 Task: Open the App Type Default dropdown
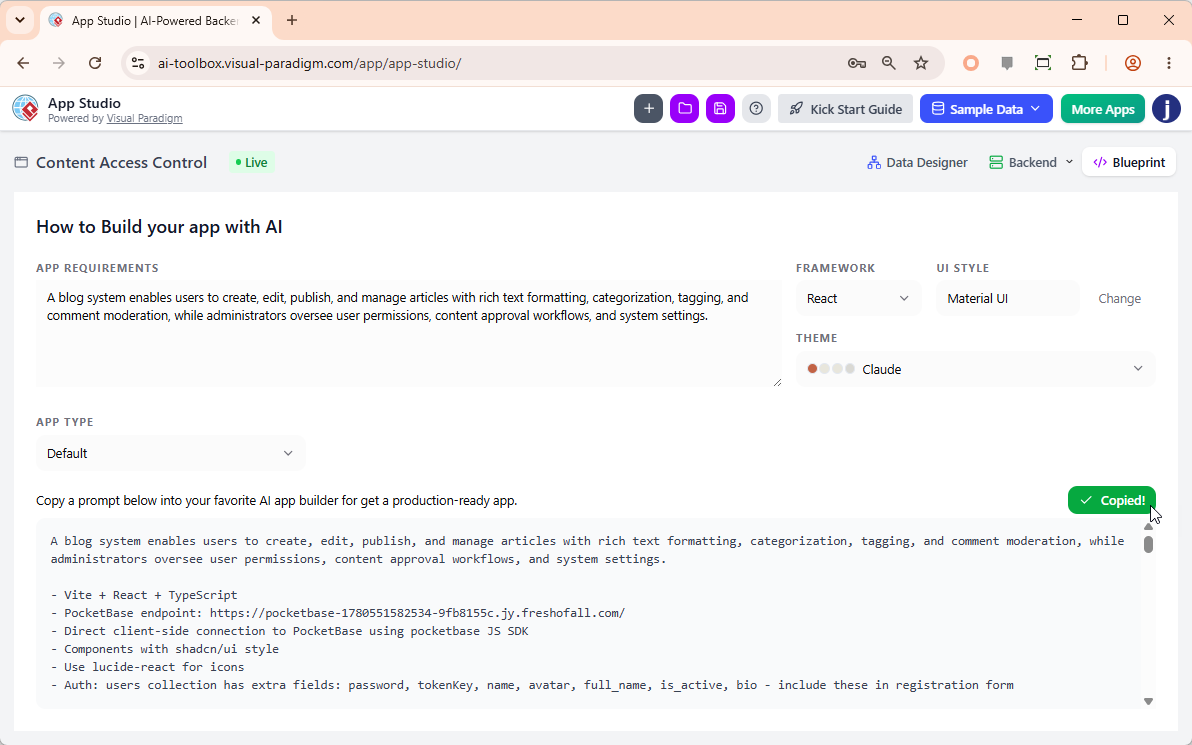click(170, 454)
